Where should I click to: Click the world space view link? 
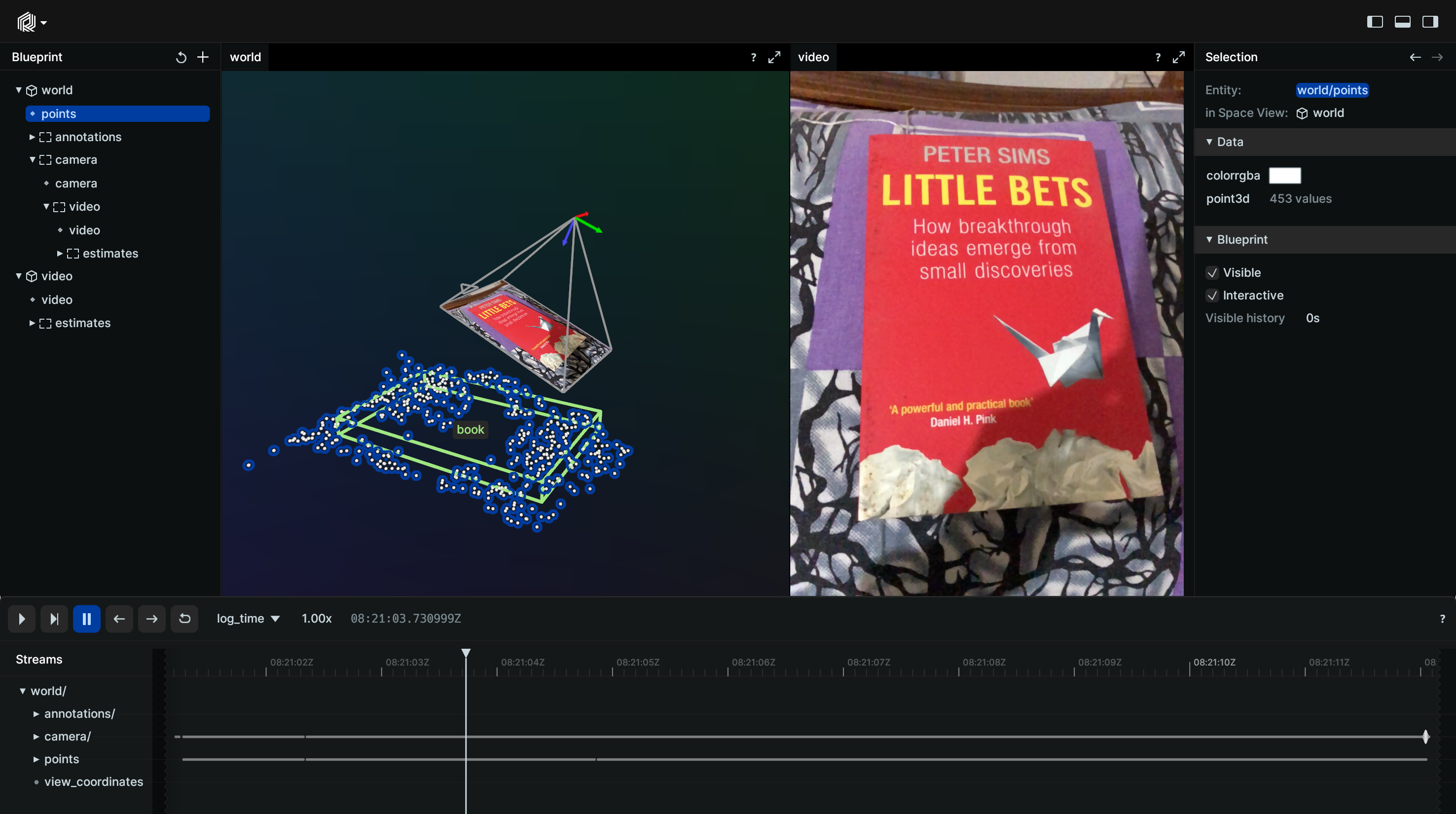click(1328, 113)
